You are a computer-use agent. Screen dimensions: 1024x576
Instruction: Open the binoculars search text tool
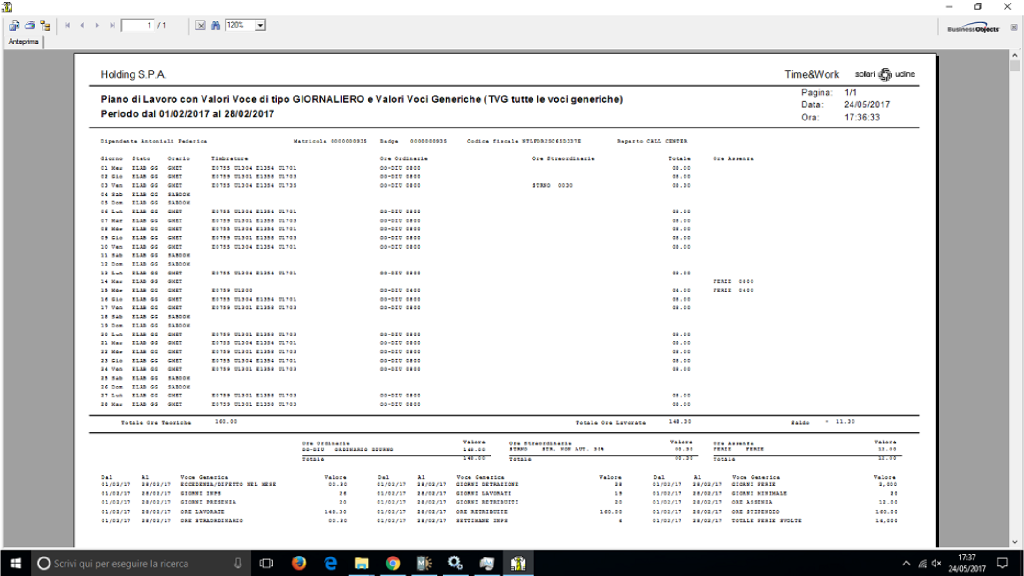tap(215, 25)
